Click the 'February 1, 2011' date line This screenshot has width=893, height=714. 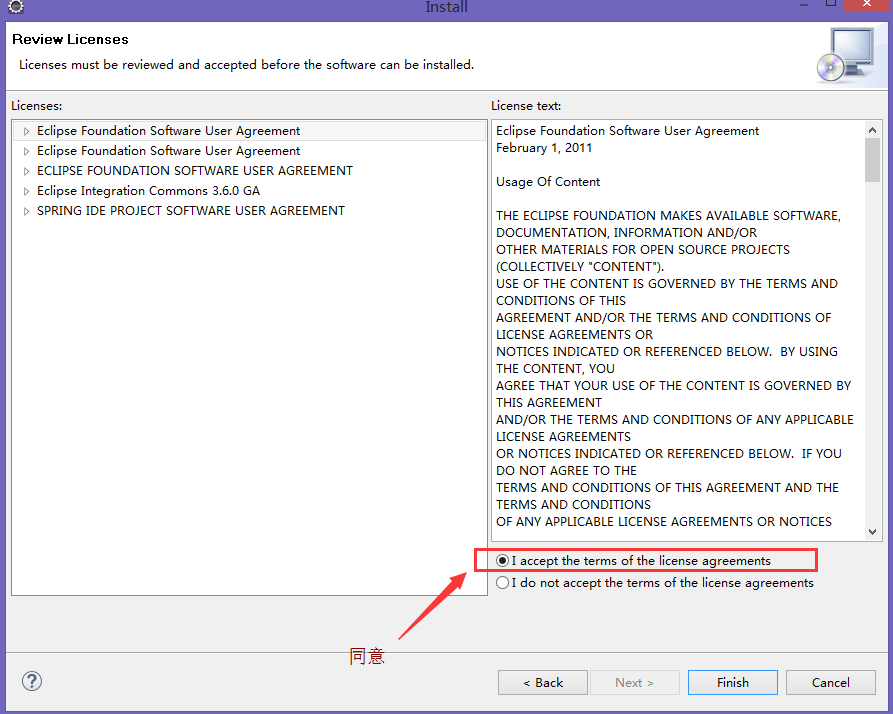(544, 148)
